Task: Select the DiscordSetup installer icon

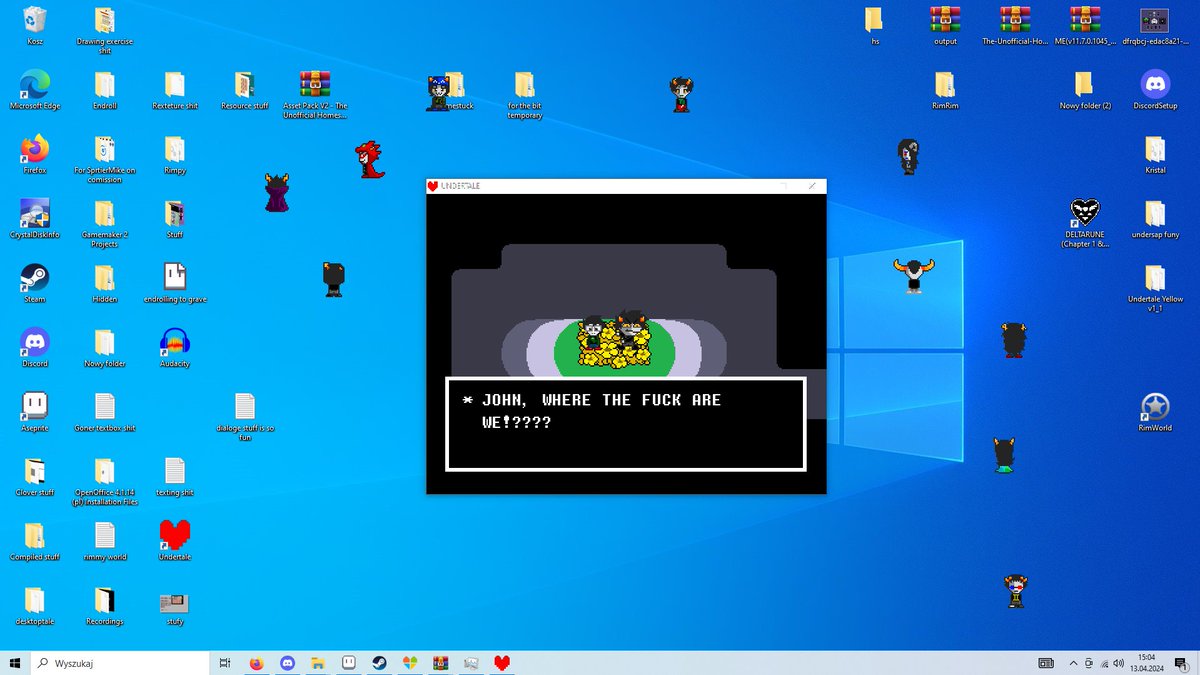Action: 1155,90
